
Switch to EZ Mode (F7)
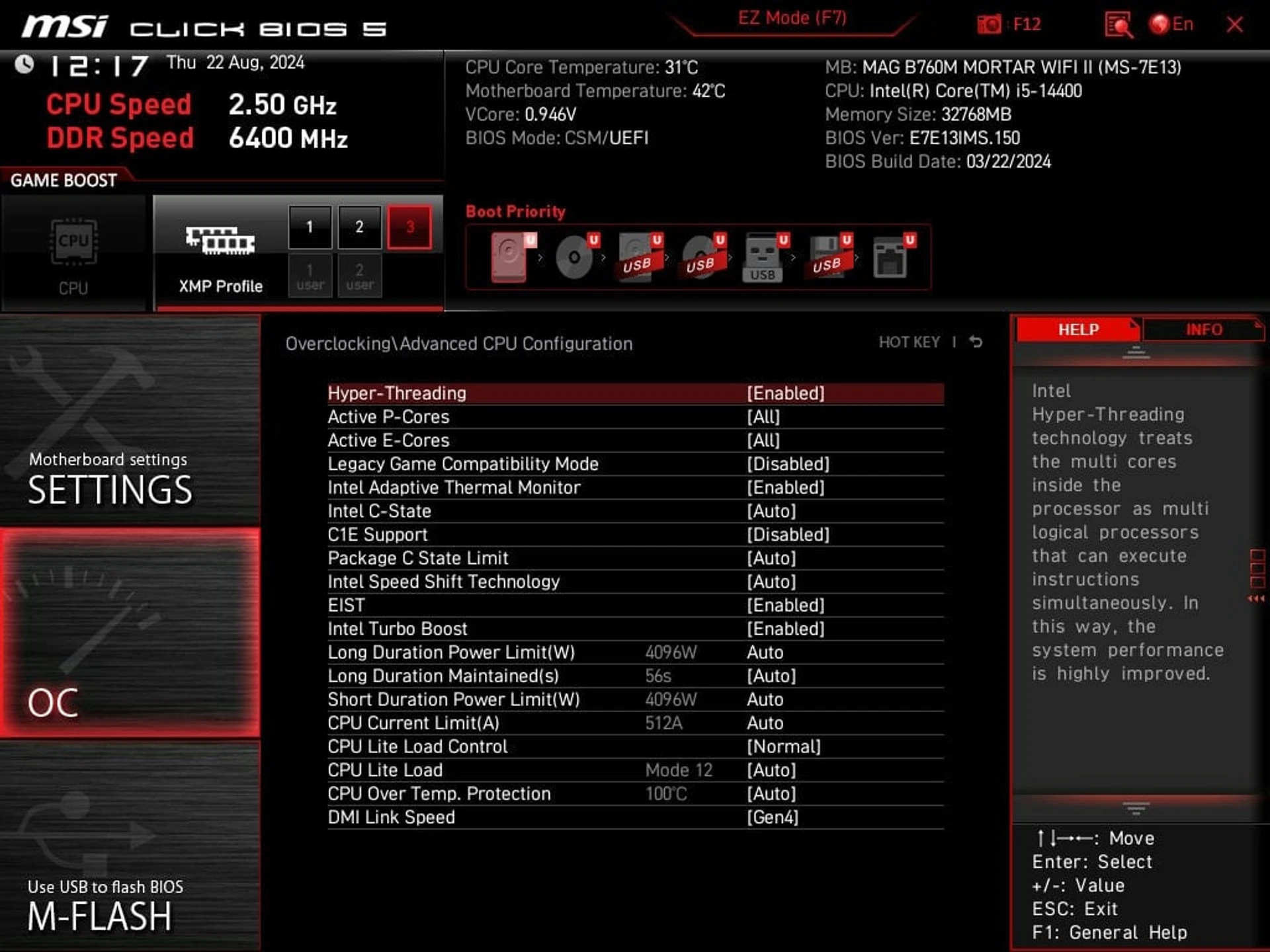792,18
